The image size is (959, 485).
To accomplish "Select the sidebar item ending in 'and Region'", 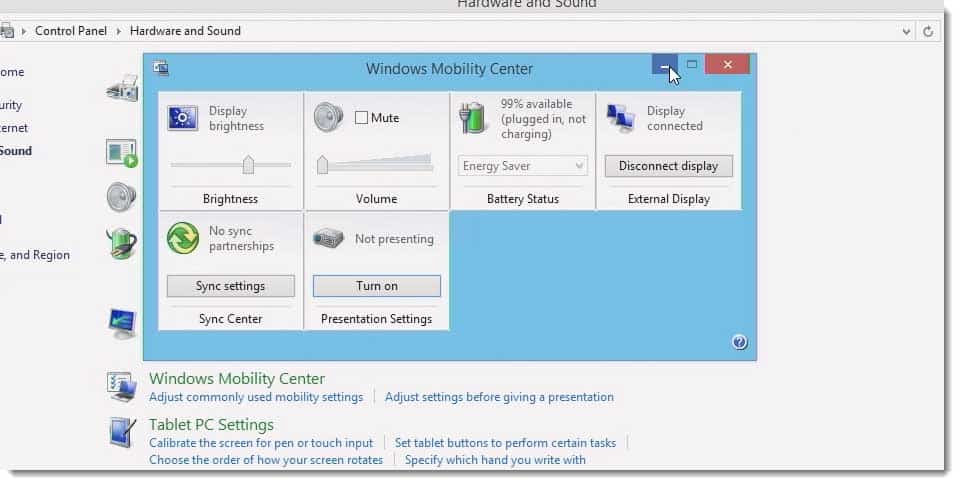I will [x=35, y=255].
